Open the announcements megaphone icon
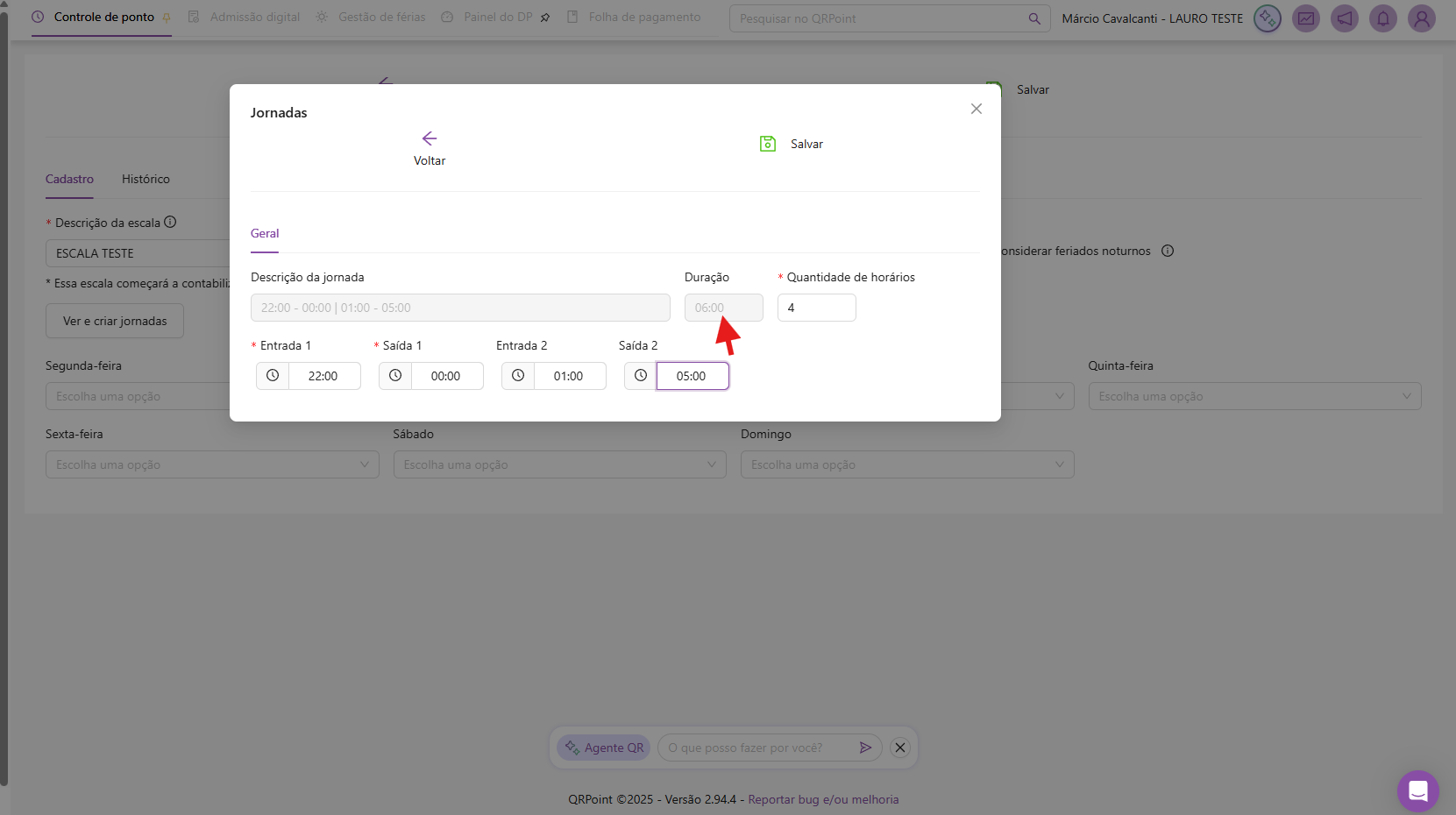 pos(1344,18)
